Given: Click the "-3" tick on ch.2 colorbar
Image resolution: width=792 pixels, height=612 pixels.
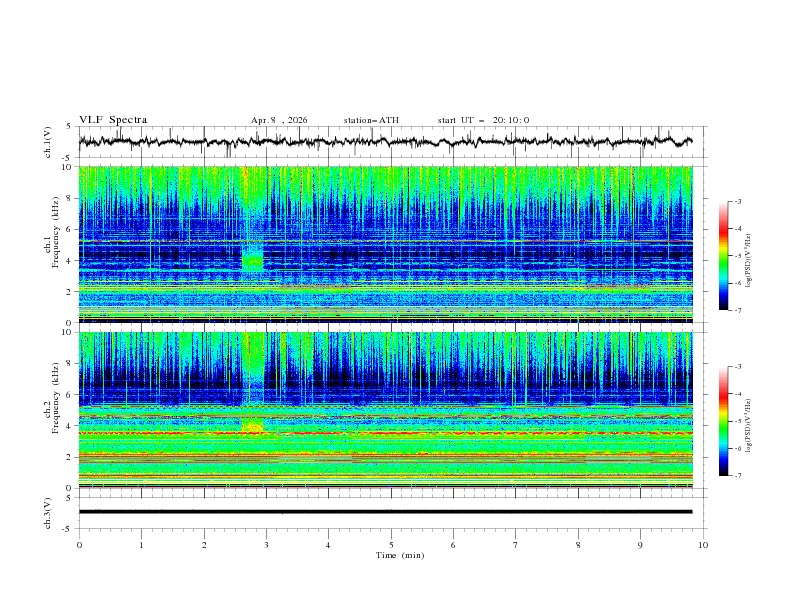Looking at the screenshot, I should click(738, 367).
